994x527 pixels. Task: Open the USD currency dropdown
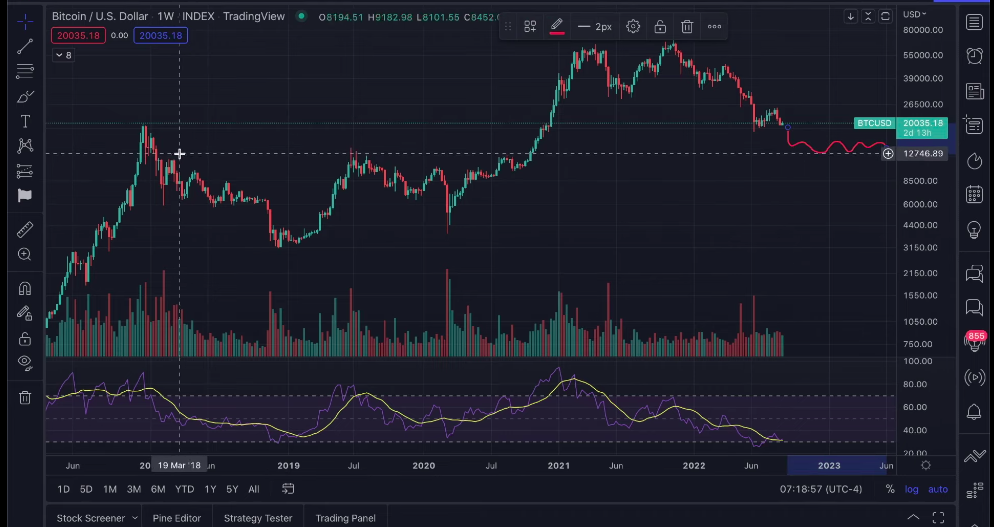[915, 14]
